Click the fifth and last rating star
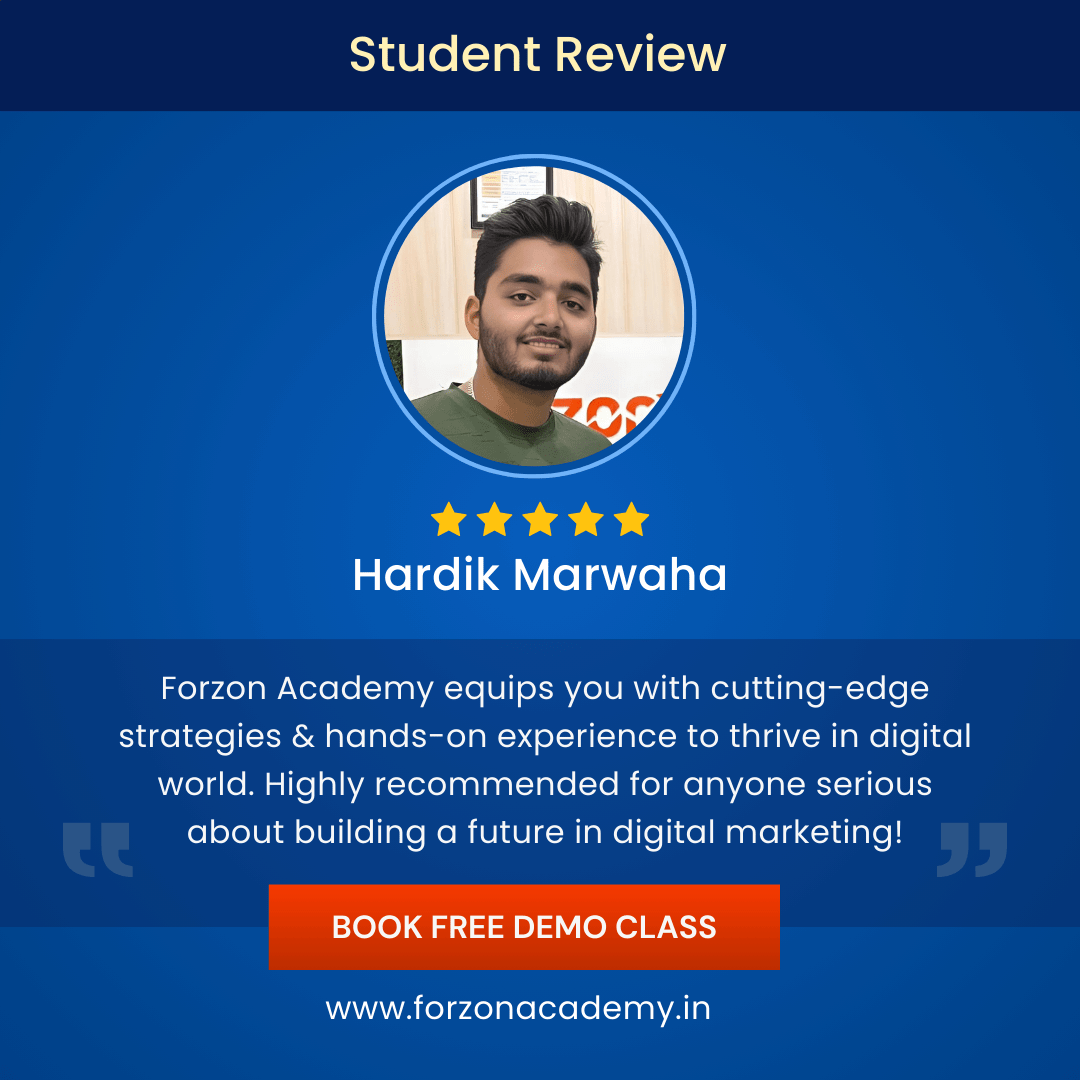This screenshot has height=1080, width=1080. (x=632, y=519)
